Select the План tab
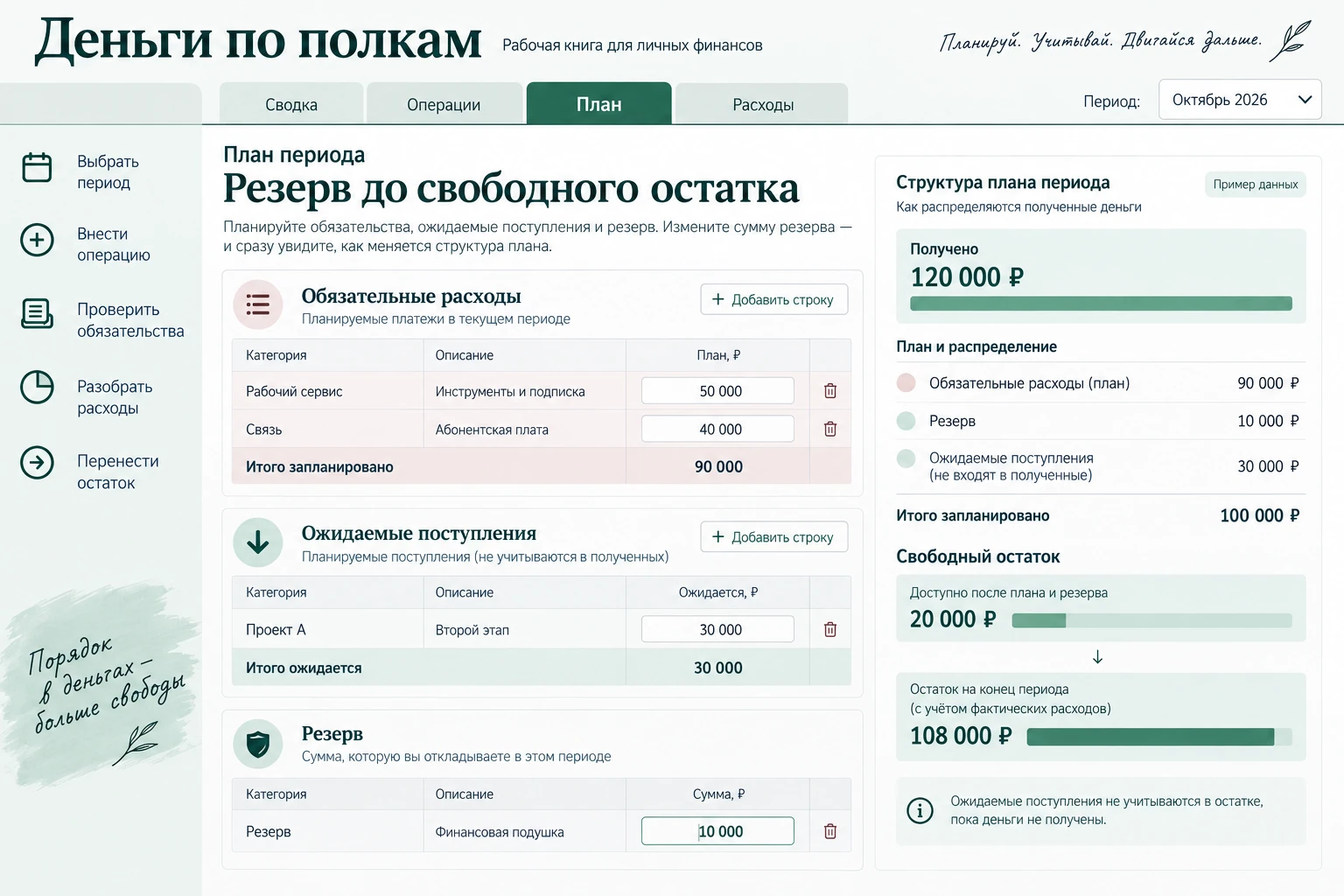Screen dimensions: 1344x896 (598, 103)
